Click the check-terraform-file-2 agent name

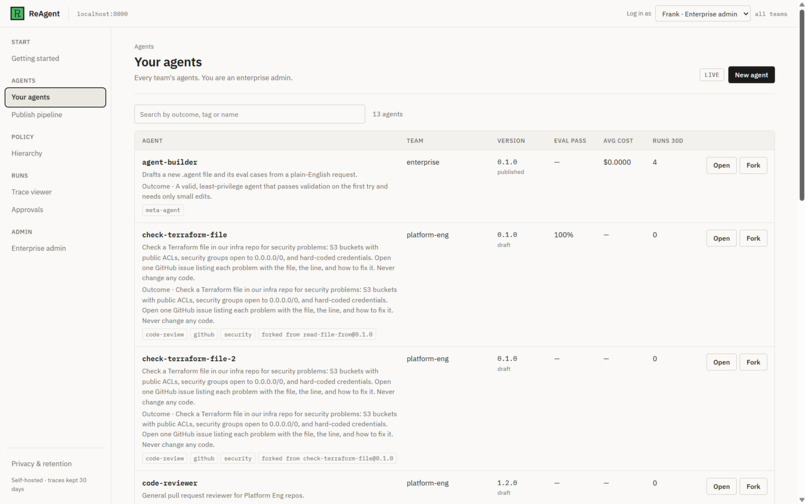[x=189, y=358]
